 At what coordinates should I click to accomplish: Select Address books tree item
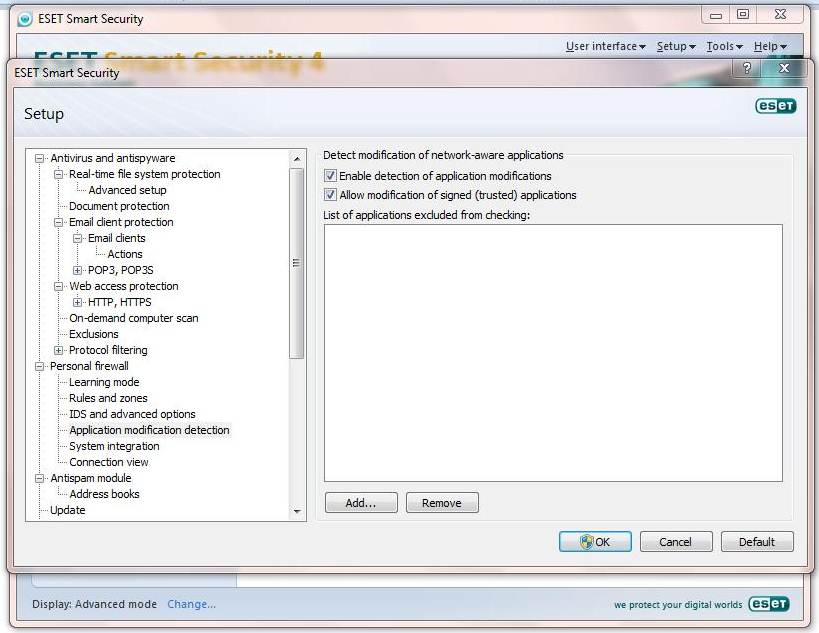[x=104, y=494]
